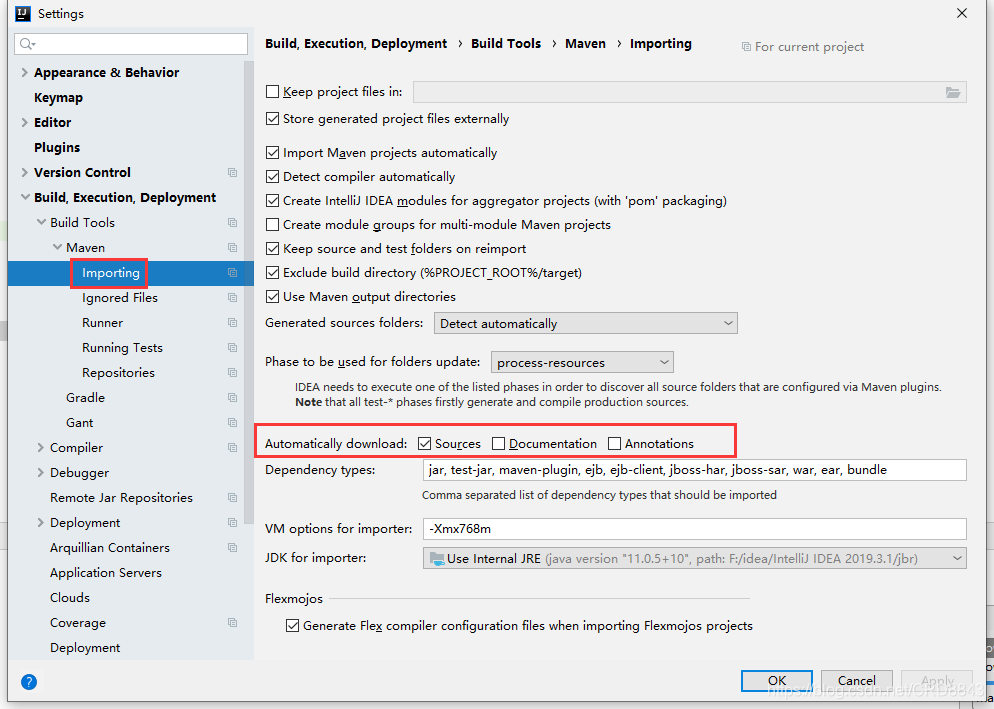Screen dimensions: 994x709
Task: Open Runner settings page
Action: tap(102, 323)
